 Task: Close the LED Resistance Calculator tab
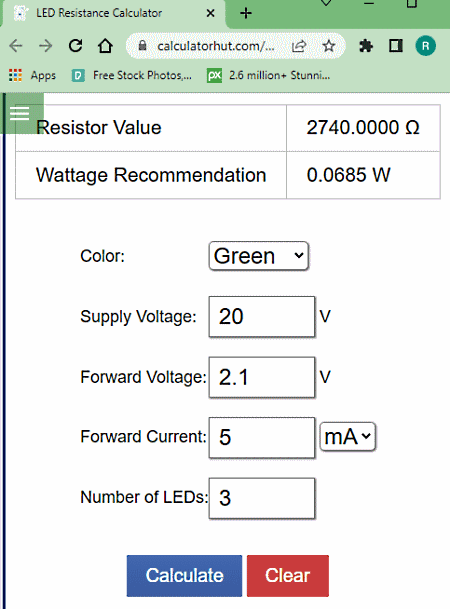pos(210,13)
